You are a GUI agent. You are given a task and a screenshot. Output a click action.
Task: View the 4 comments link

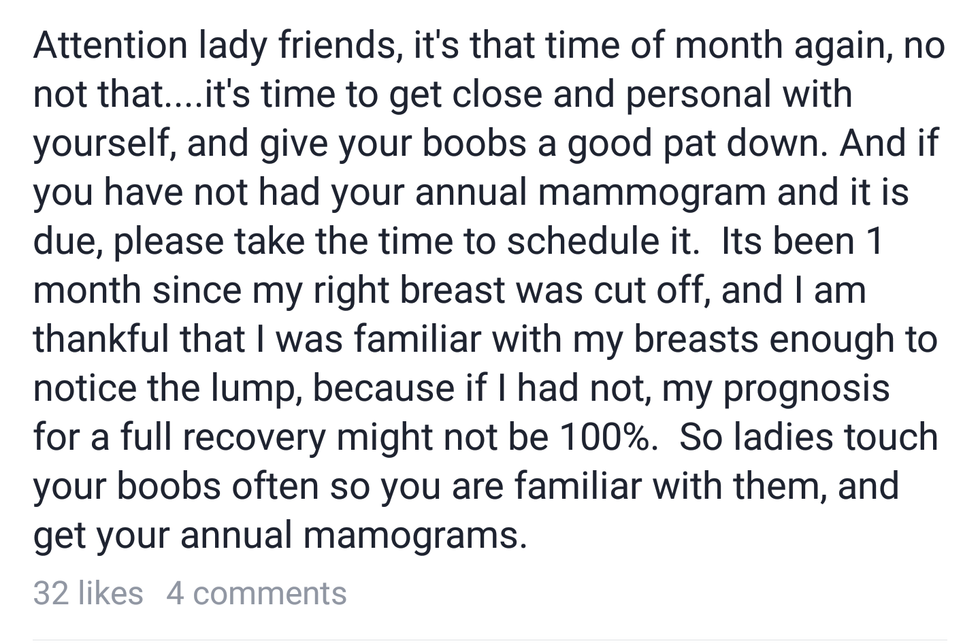(256, 593)
